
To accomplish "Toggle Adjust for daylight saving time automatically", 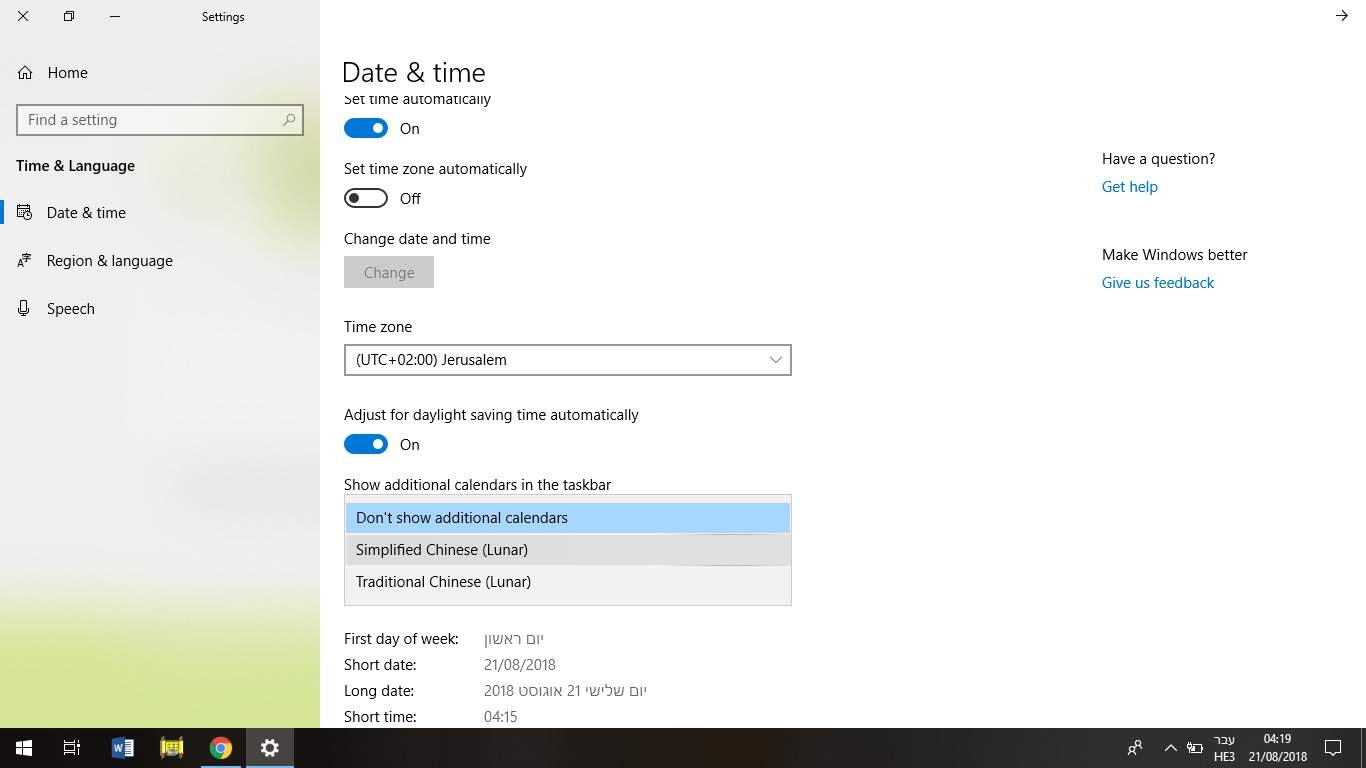I will (366, 445).
